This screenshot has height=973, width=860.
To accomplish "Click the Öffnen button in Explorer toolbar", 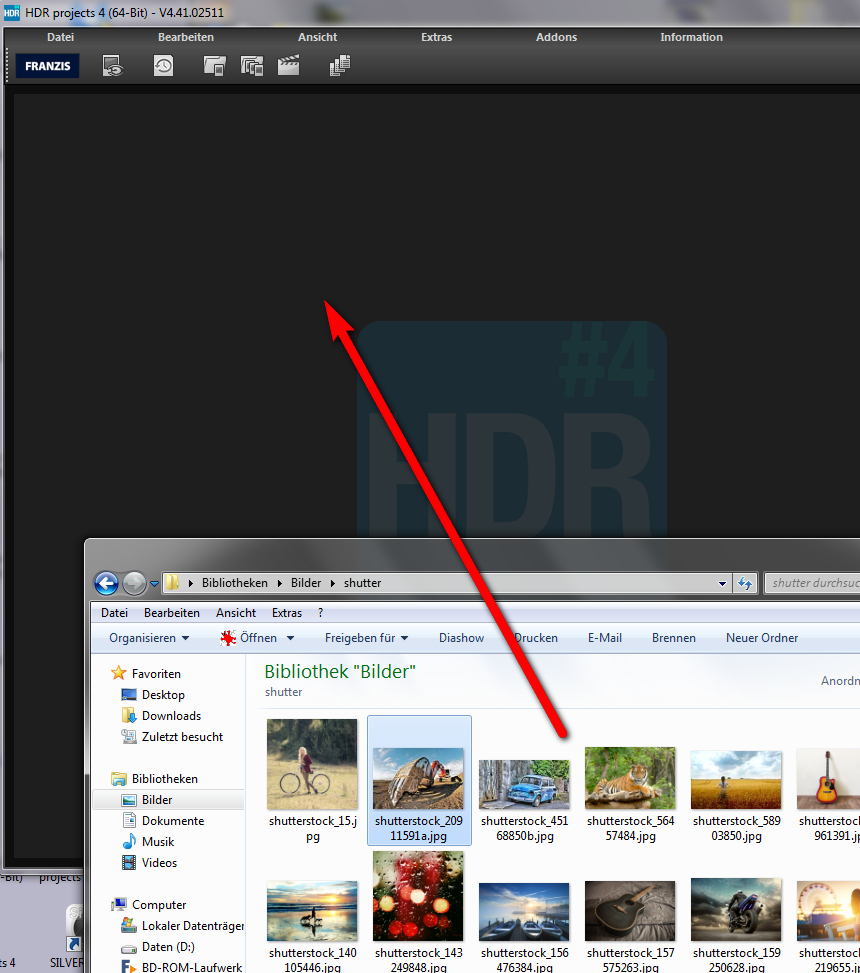I will coord(249,638).
